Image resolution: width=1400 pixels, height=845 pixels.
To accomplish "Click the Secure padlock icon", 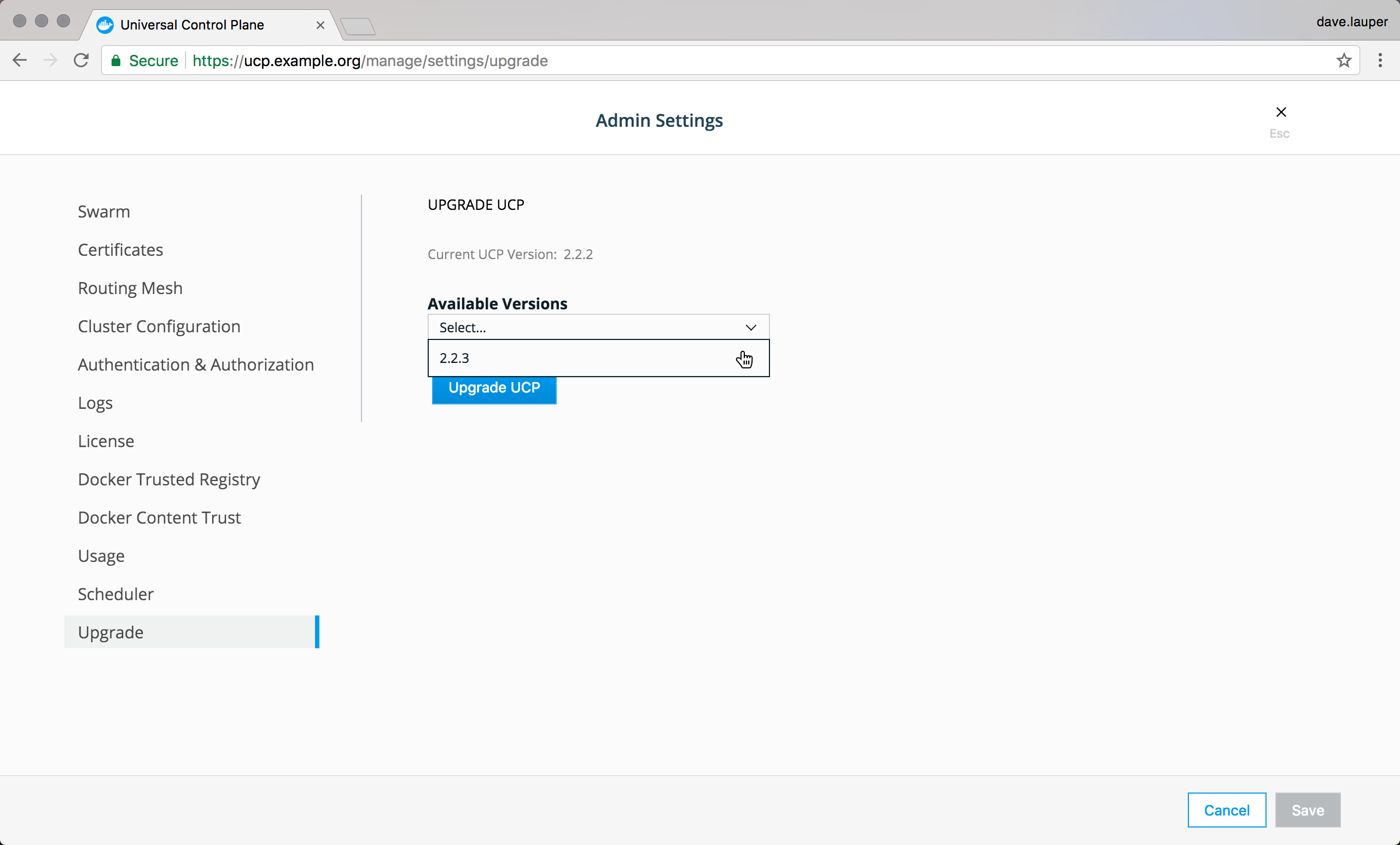I will [x=116, y=61].
